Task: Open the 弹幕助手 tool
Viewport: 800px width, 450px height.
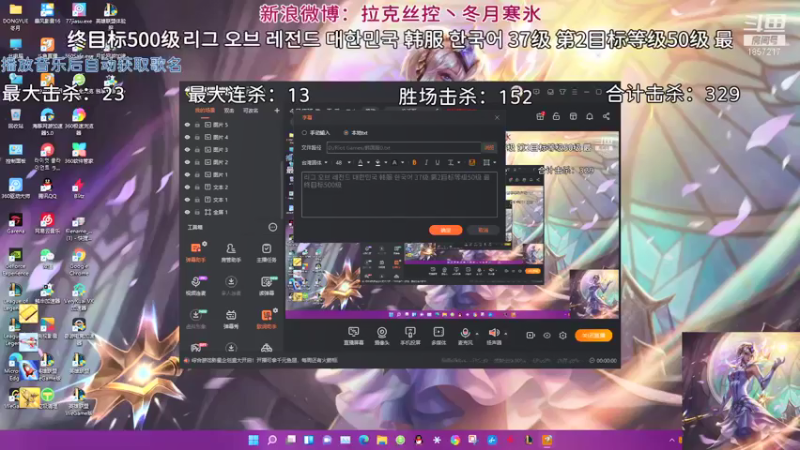Action: tap(196, 252)
